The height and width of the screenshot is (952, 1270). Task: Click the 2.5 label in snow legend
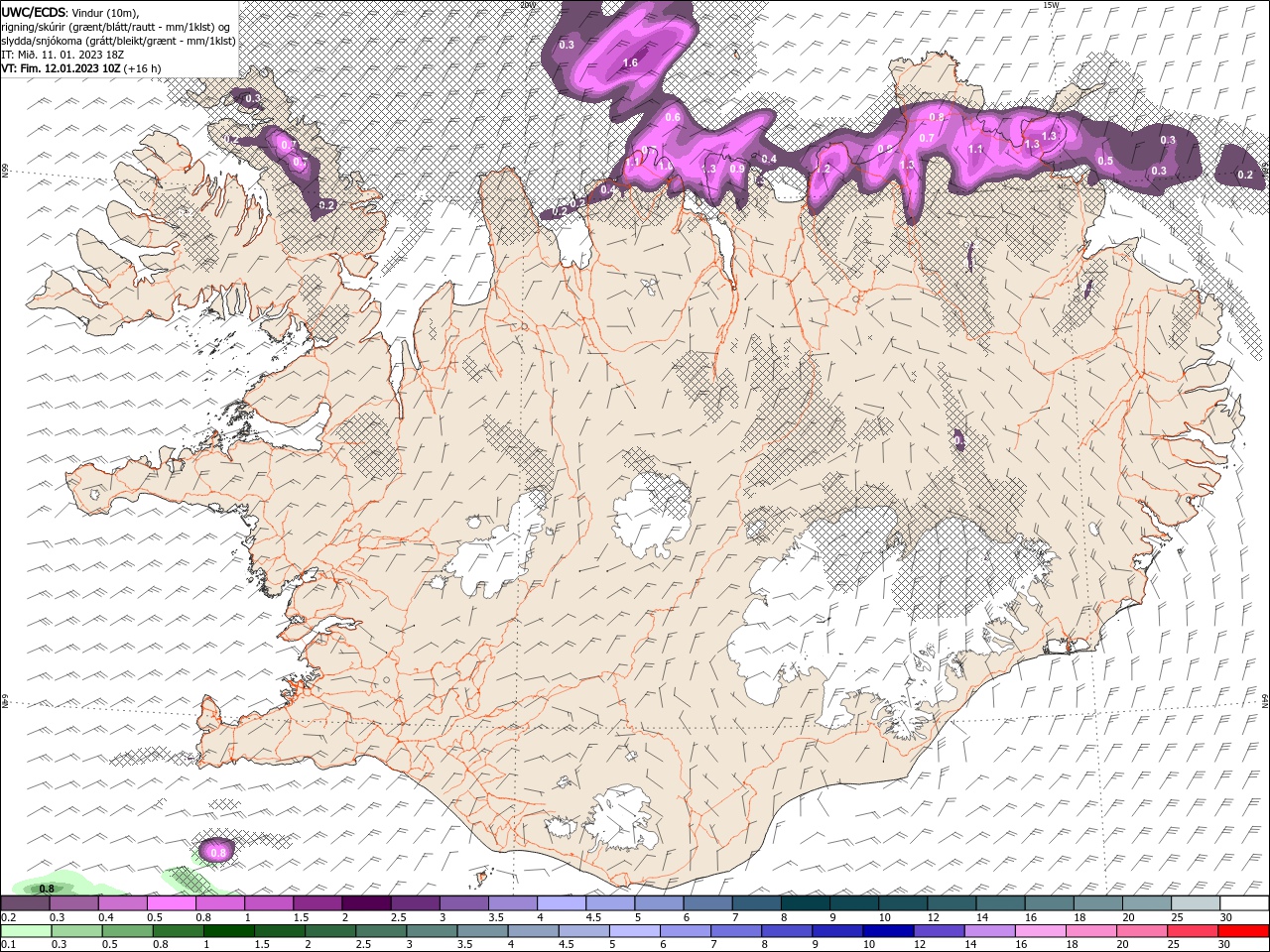tap(398, 917)
